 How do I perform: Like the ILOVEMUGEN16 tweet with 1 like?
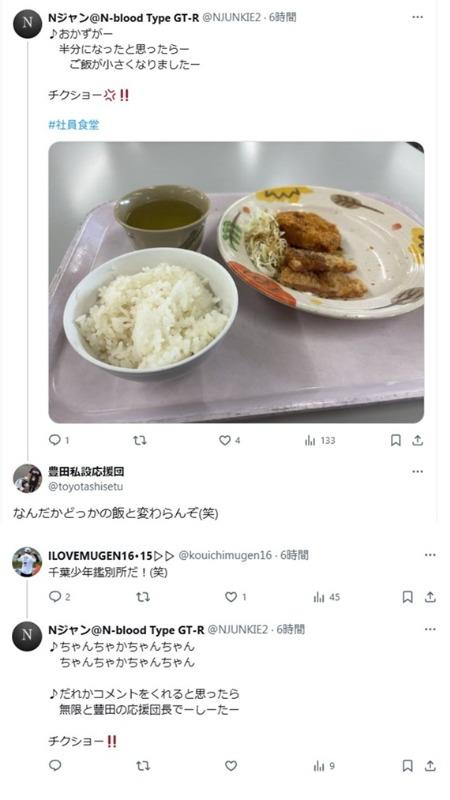coord(231,596)
